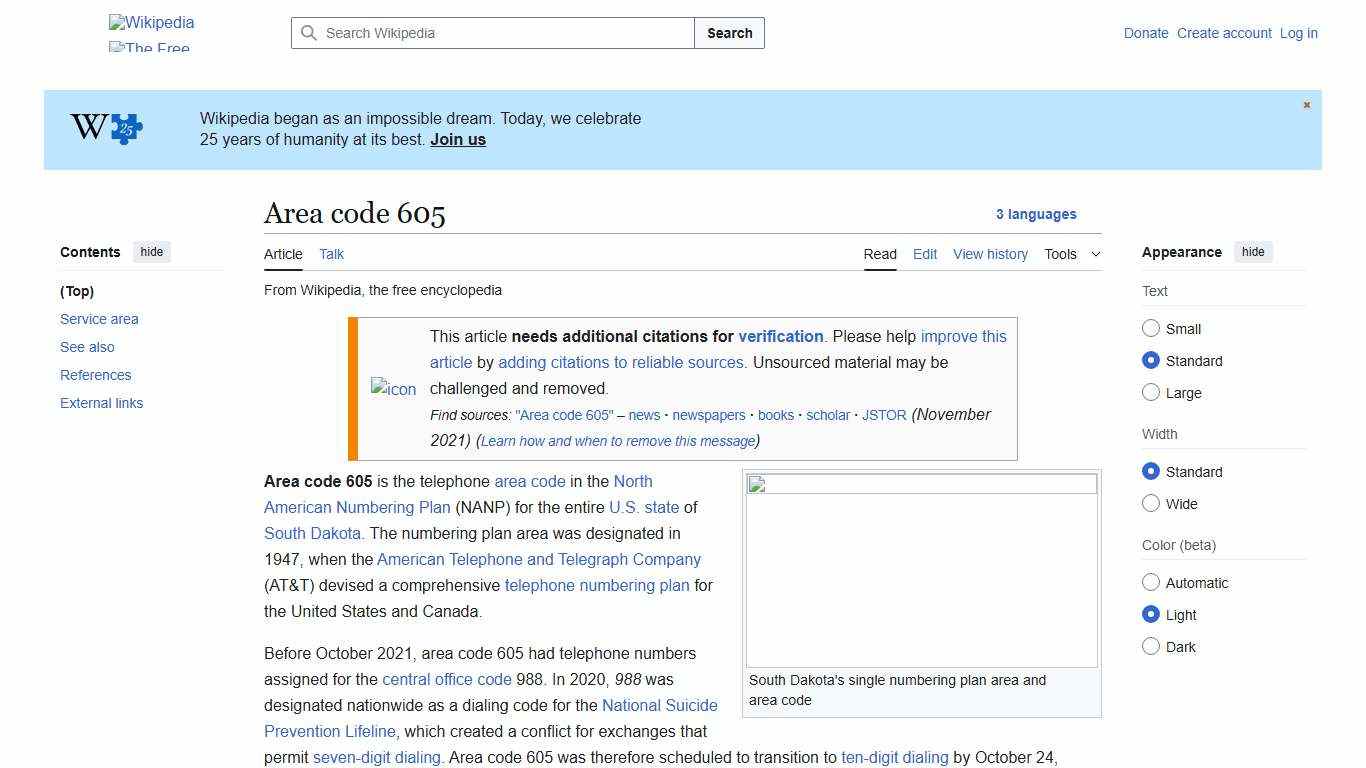Dismiss the anniversary banner with the × icon
Image resolution: width=1366 pixels, height=768 pixels.
[x=1306, y=104]
